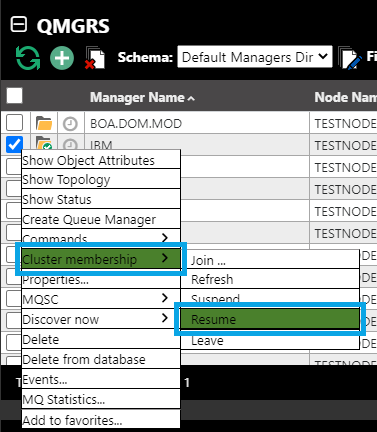Select Resume in cluster submenu
The height and width of the screenshot is (432, 377).
click(270, 319)
